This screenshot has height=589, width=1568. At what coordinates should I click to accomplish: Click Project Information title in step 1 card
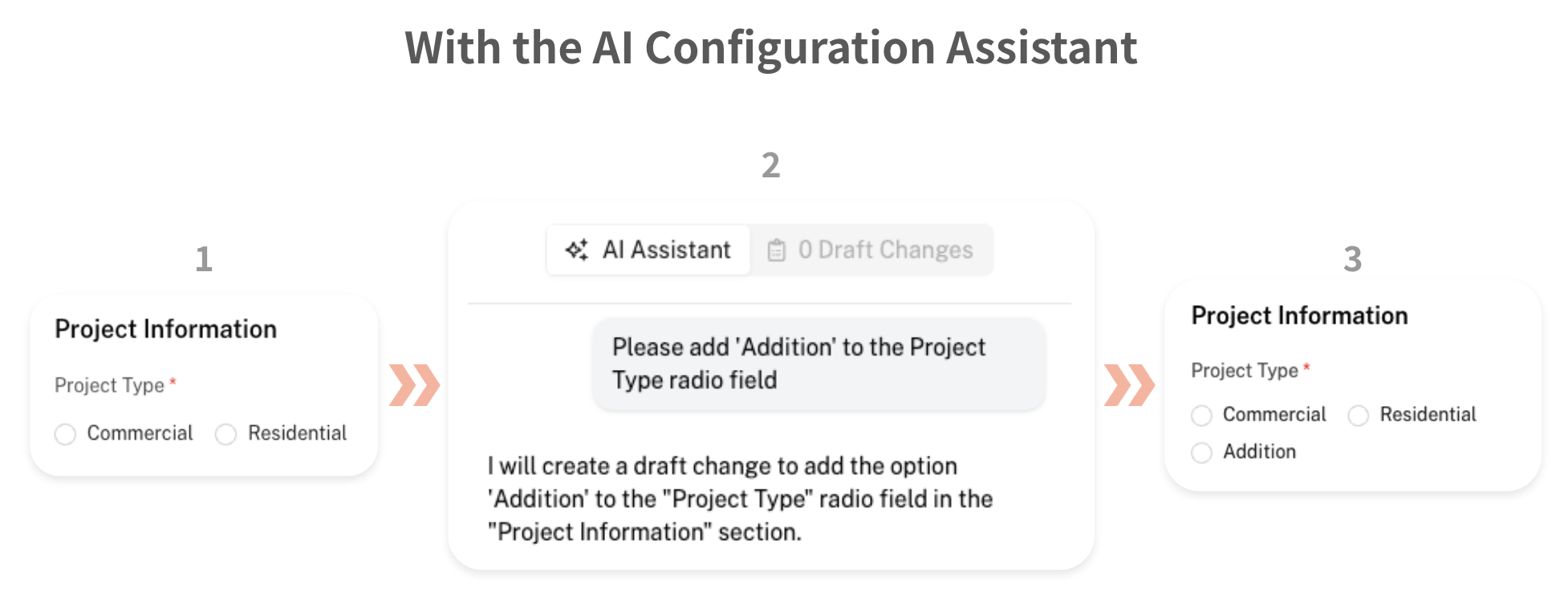click(165, 329)
